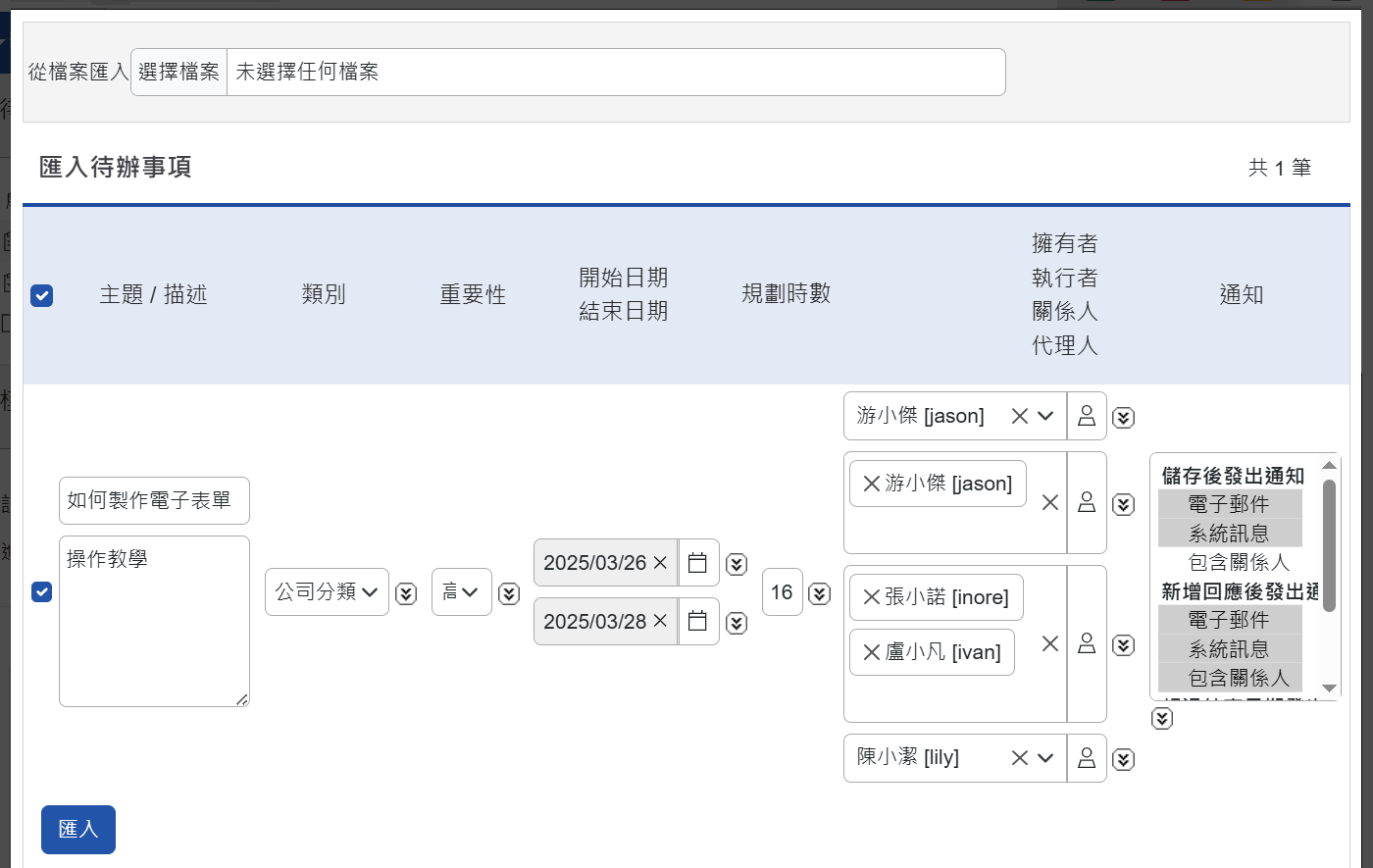Apply related persons down double-chevron icon
Screen dimensions: 1373x868
point(1124,645)
